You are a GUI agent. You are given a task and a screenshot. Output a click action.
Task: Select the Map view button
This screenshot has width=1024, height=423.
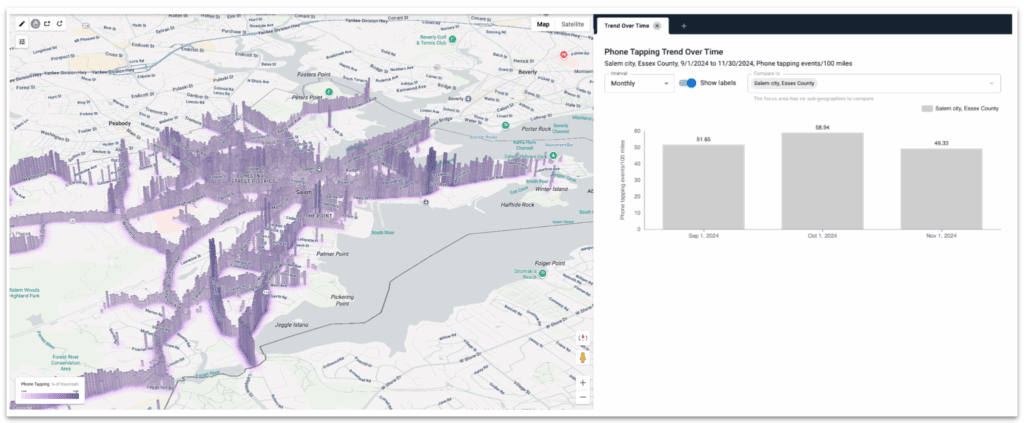tap(543, 23)
